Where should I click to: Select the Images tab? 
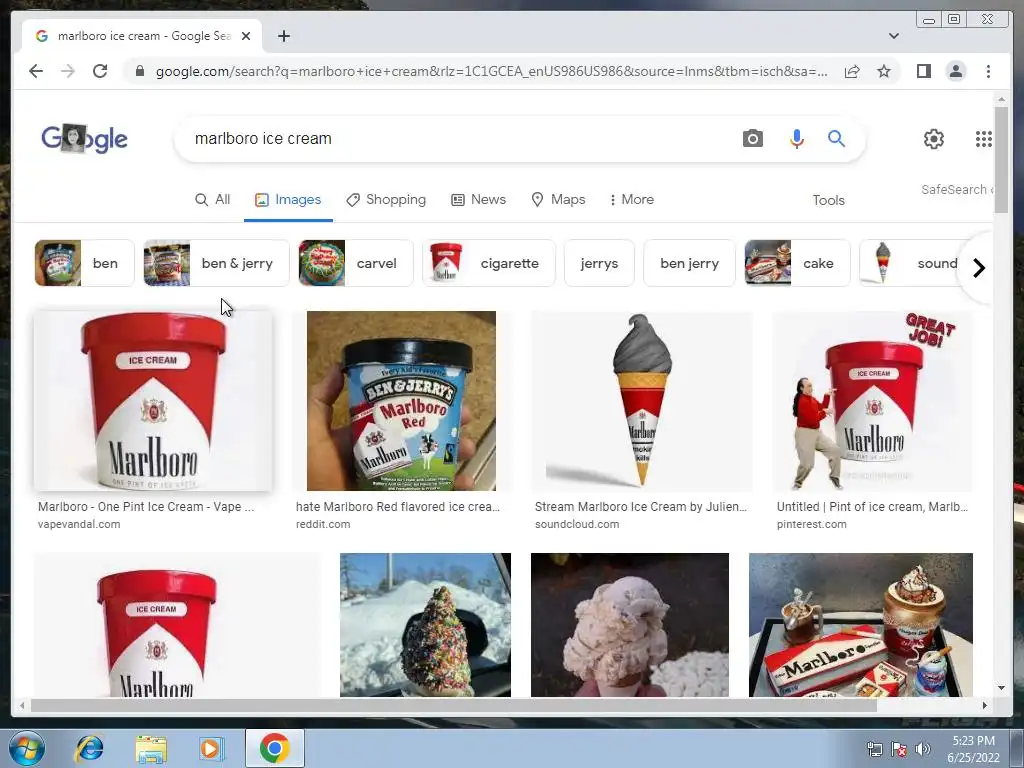[x=288, y=199]
